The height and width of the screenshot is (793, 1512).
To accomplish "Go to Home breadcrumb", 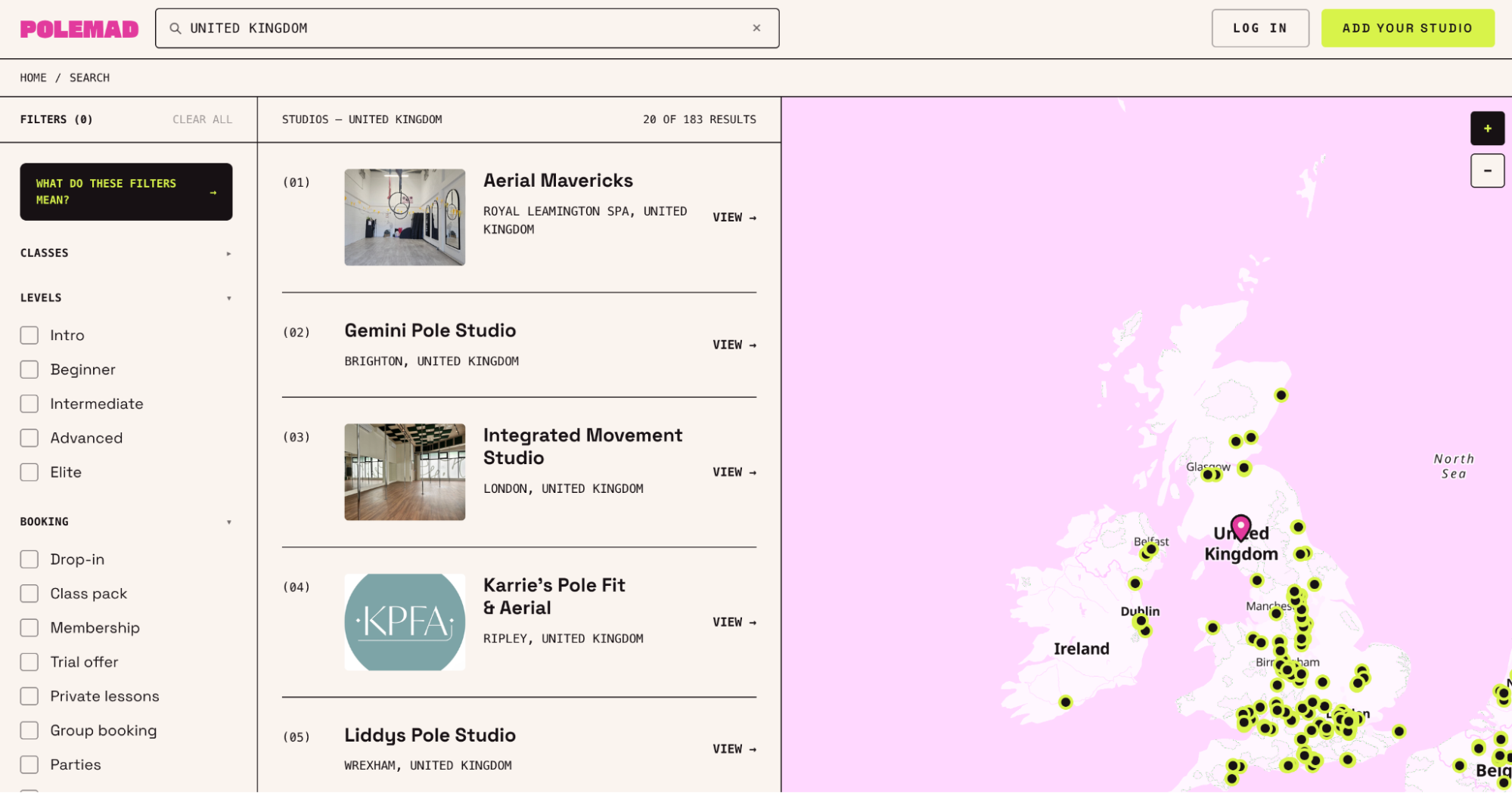I will (33, 78).
